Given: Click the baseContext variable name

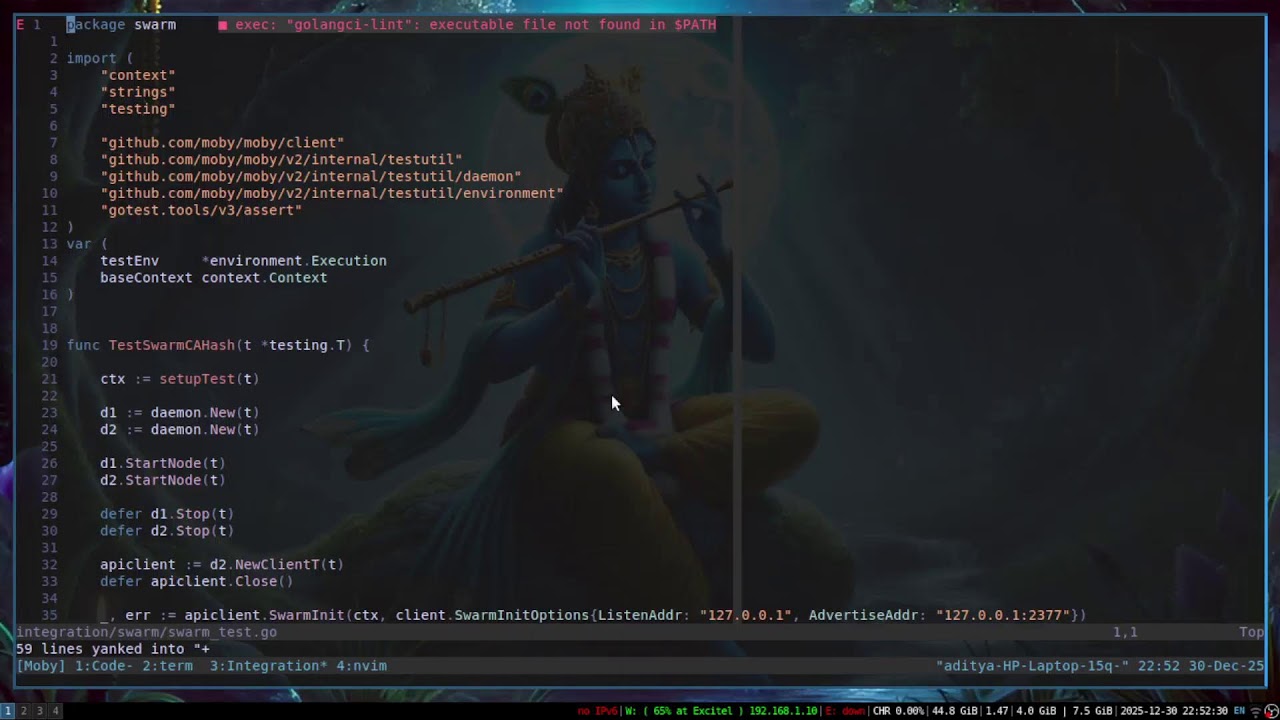Looking at the screenshot, I should (x=146, y=278).
